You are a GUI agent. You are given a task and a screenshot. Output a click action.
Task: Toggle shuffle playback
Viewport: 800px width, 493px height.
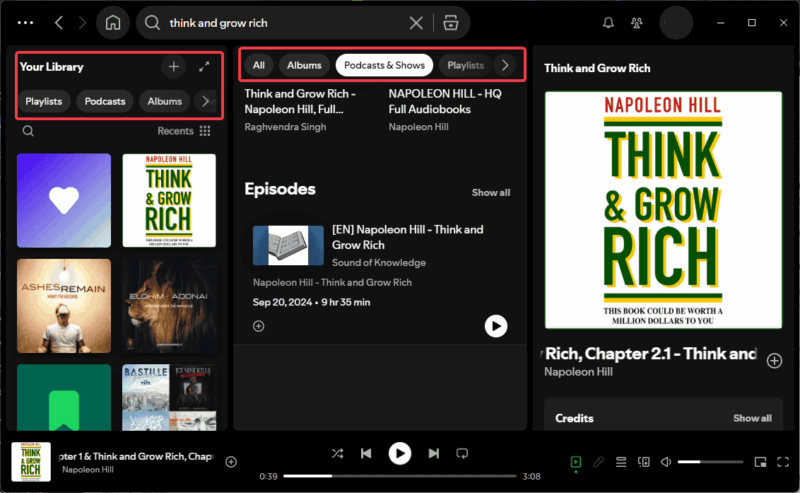[337, 453]
